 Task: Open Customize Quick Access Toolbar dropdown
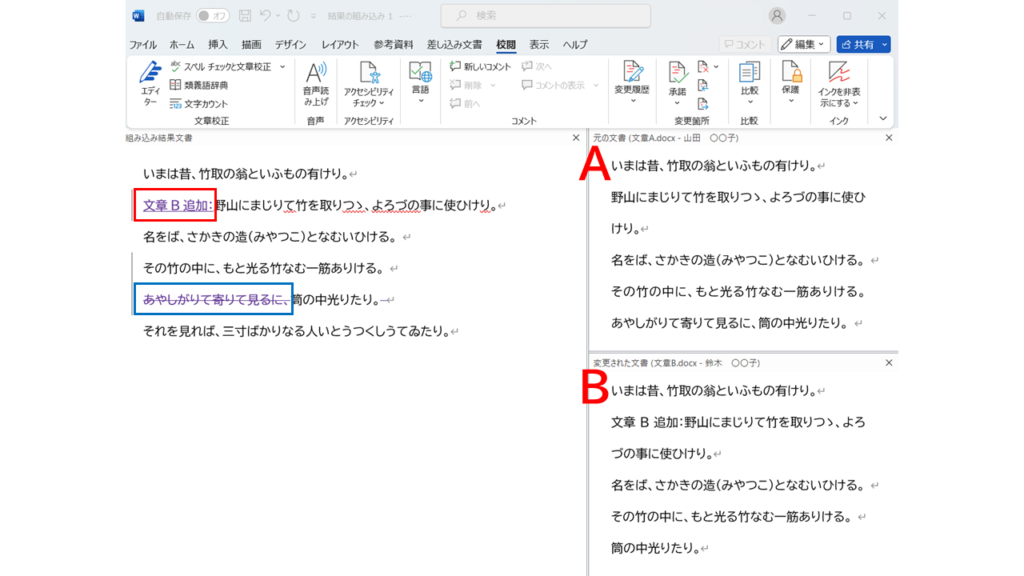(313, 16)
